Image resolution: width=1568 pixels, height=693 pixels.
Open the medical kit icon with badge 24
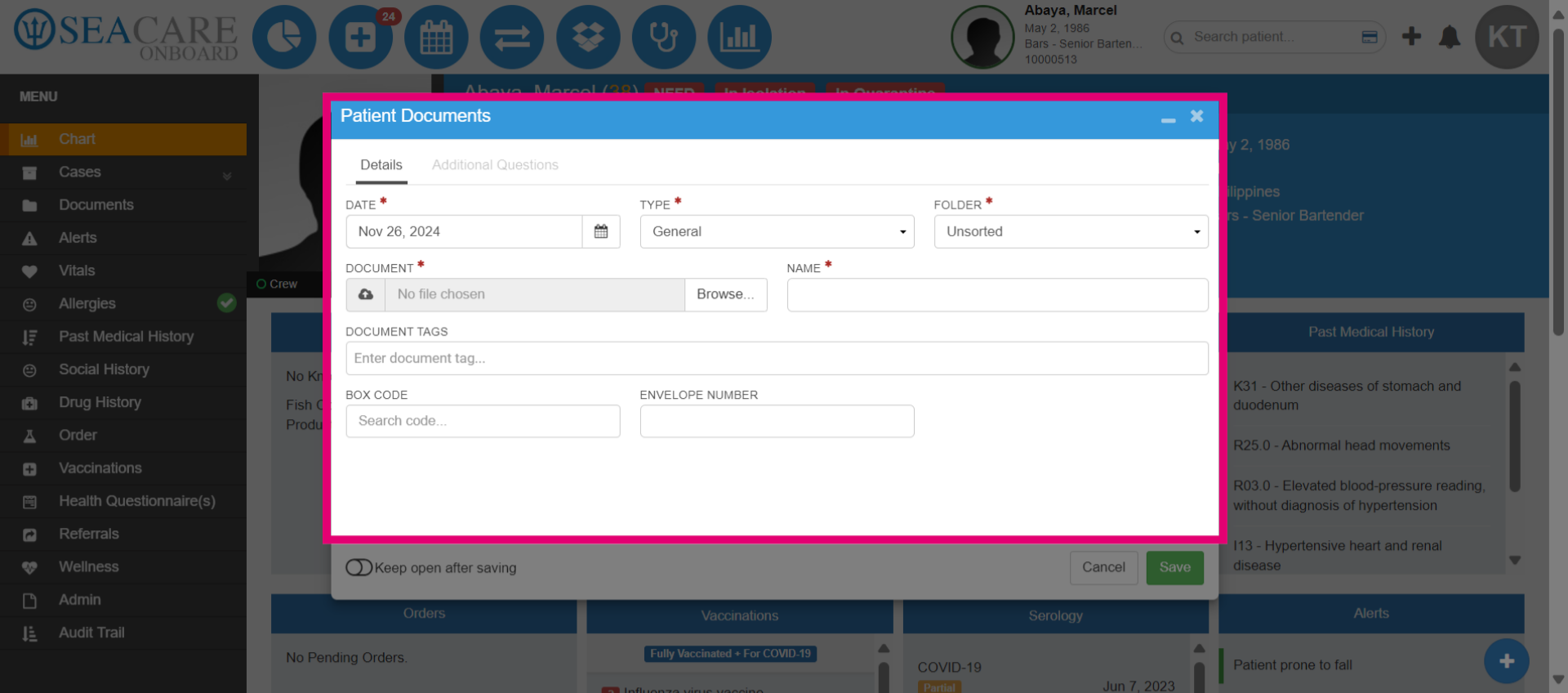tap(361, 38)
